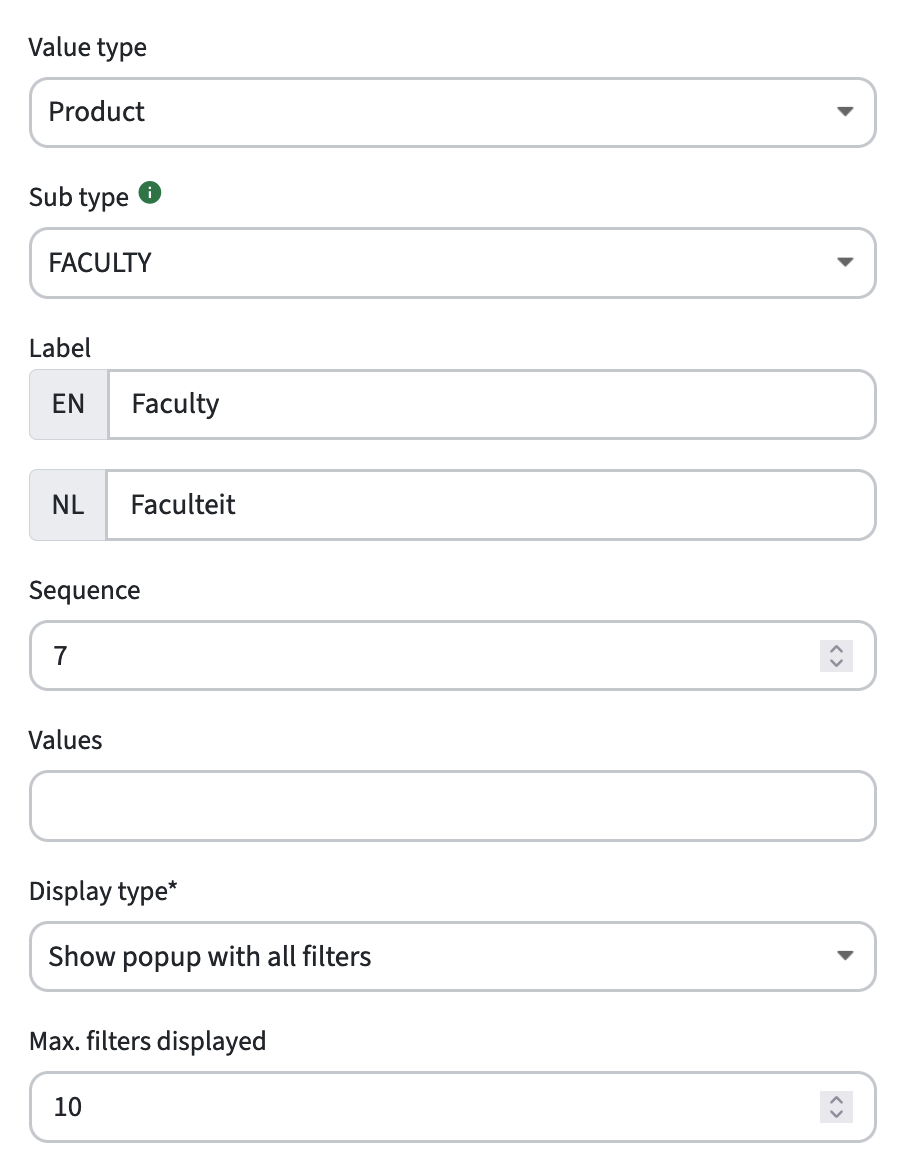Image resolution: width=903 pixels, height=1159 pixels.
Task: Click the NL language tag
Action: [68, 505]
